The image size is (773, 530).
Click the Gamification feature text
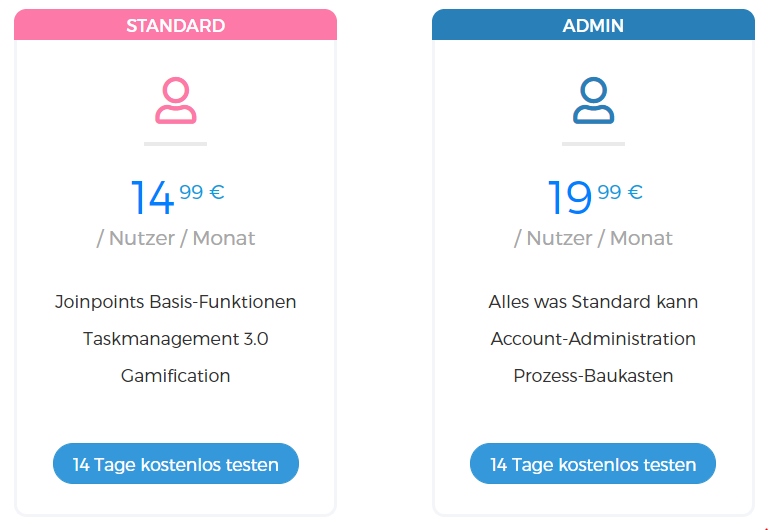coord(176,376)
